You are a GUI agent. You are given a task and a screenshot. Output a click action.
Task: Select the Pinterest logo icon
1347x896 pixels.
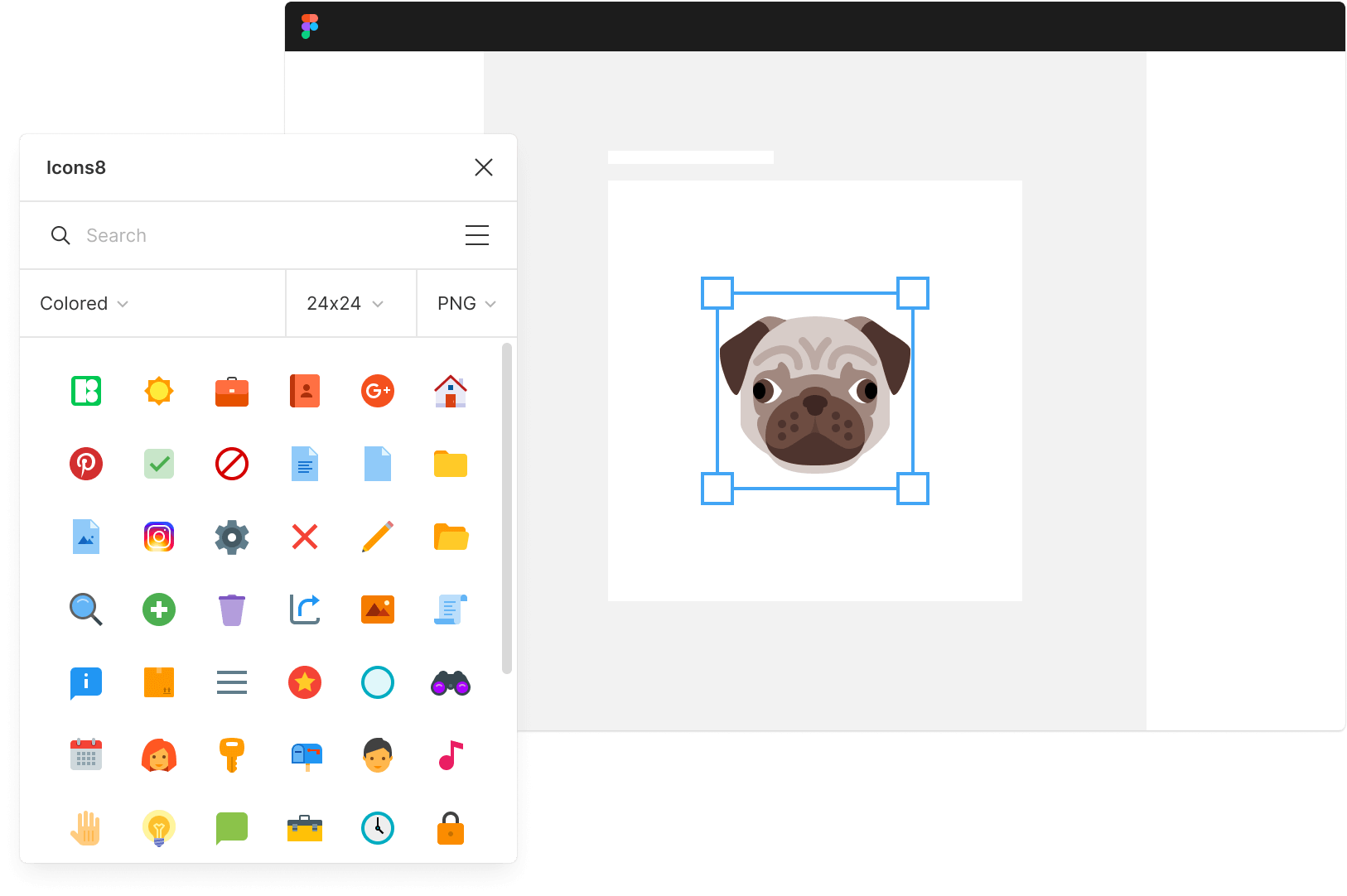click(86, 464)
